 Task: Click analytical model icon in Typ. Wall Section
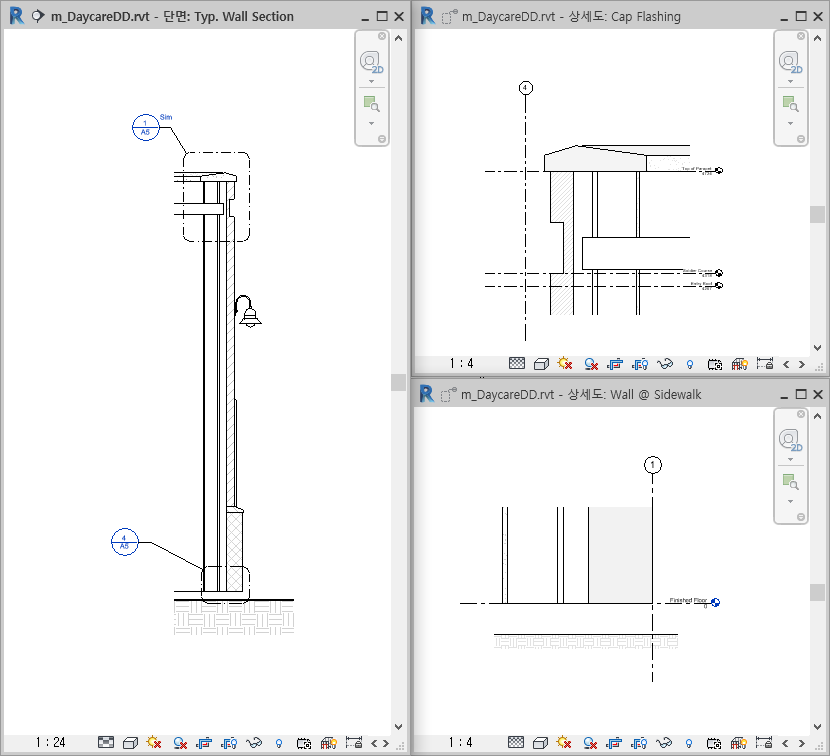(x=328, y=743)
